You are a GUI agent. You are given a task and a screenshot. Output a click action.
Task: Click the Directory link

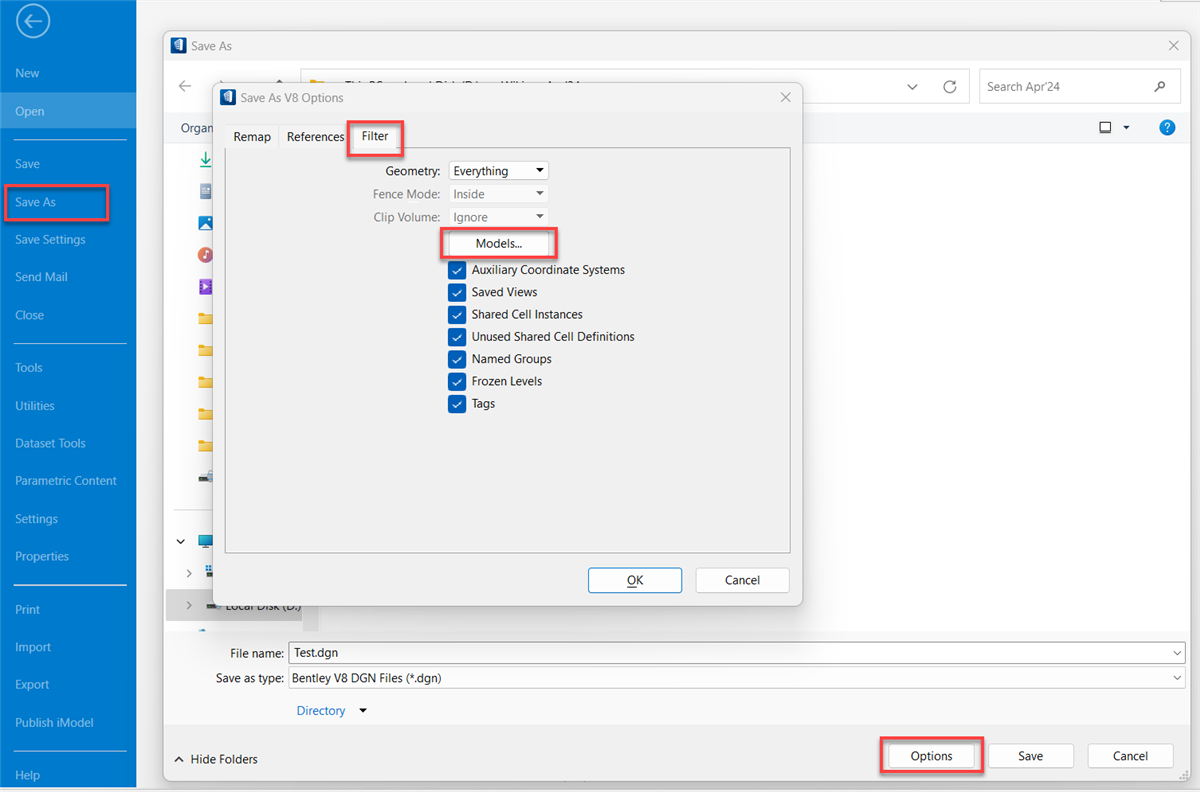(x=321, y=711)
